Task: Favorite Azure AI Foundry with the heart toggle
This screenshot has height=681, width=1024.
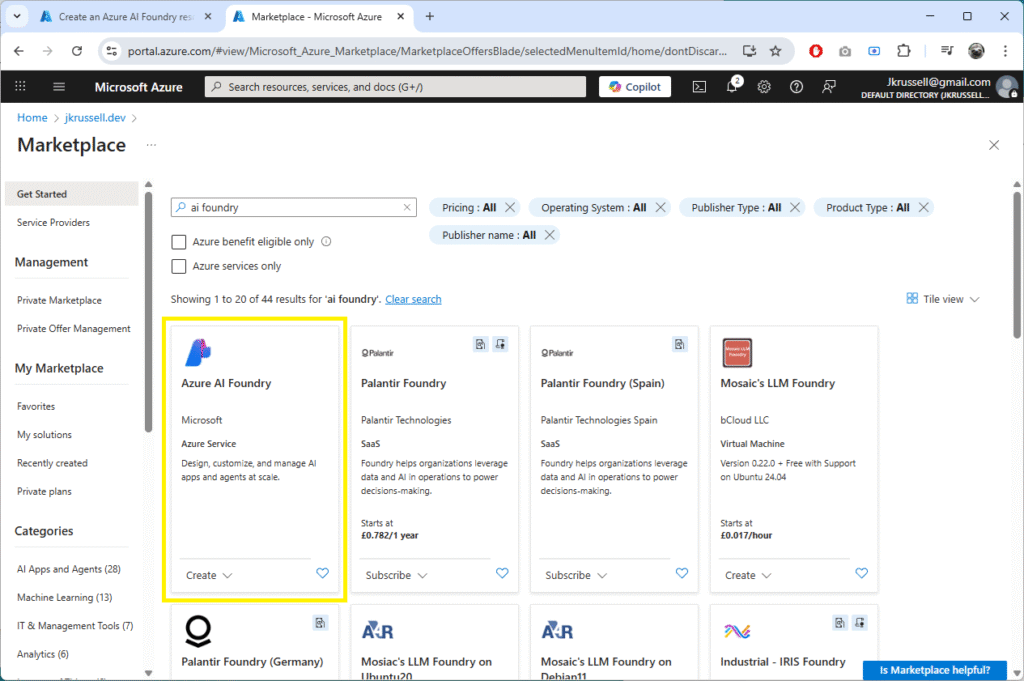Action: (x=322, y=573)
